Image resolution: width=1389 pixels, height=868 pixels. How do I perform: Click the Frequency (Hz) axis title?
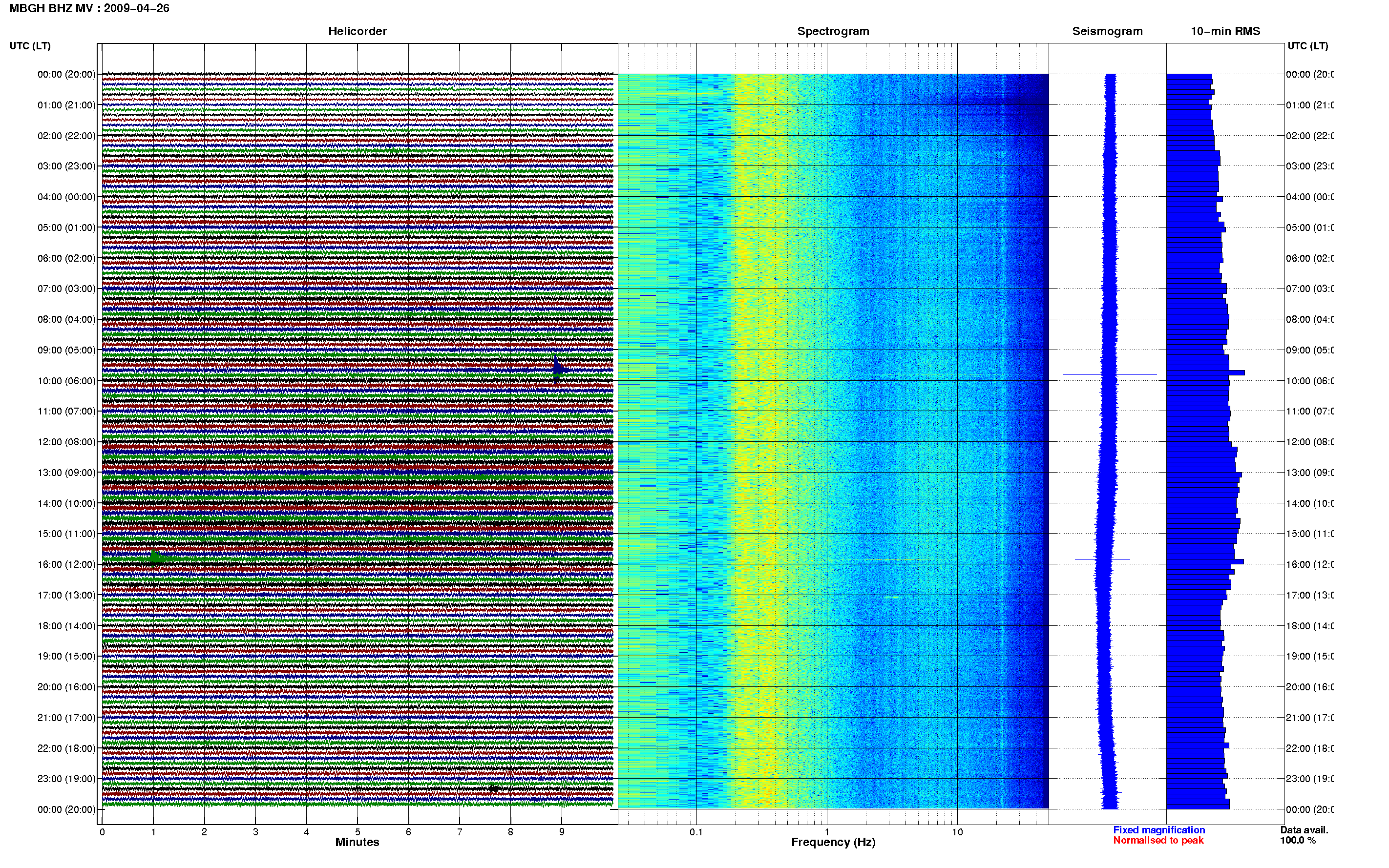pos(833,842)
